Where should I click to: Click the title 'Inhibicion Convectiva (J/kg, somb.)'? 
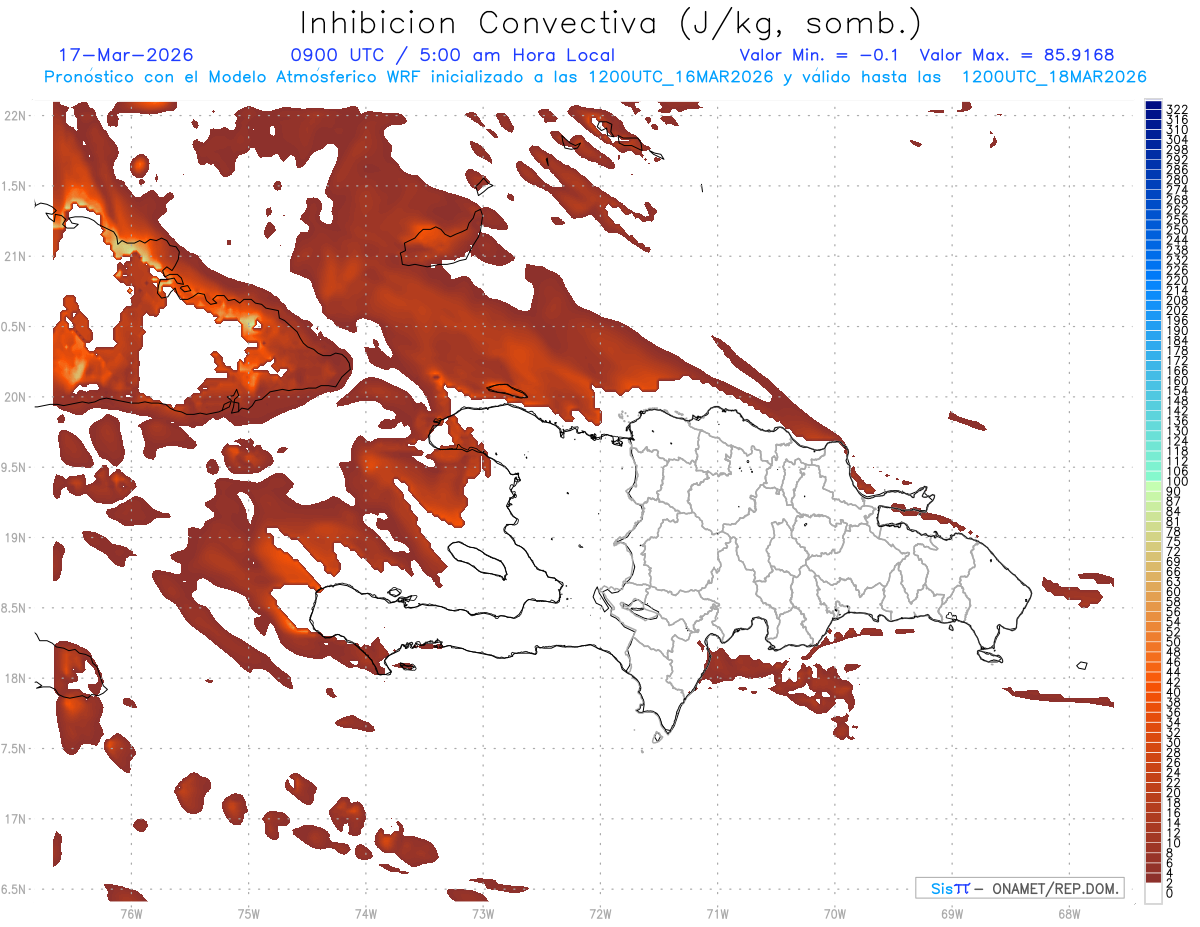pyautogui.click(x=611, y=23)
